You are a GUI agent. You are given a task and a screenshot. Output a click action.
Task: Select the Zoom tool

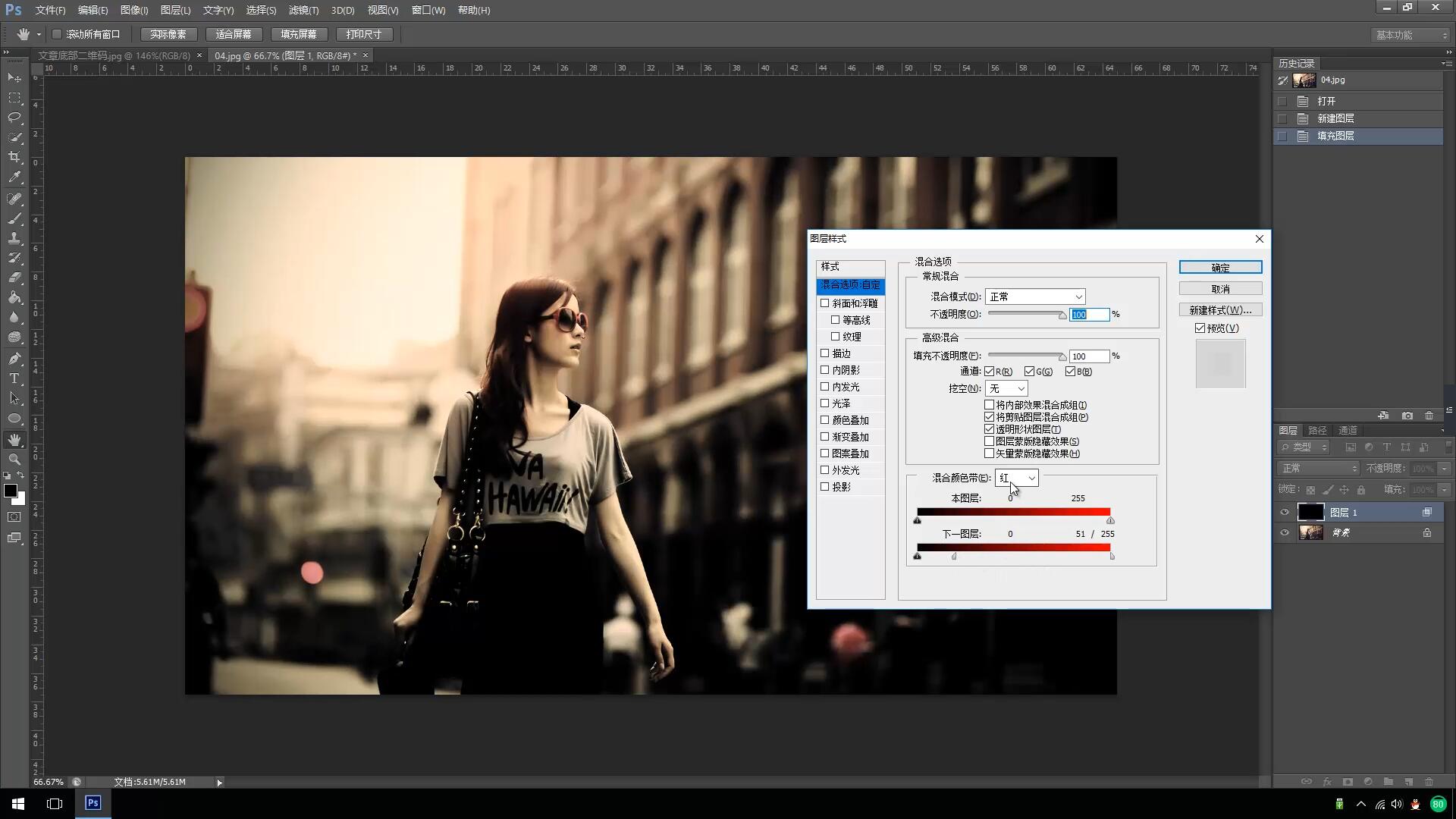(x=14, y=460)
